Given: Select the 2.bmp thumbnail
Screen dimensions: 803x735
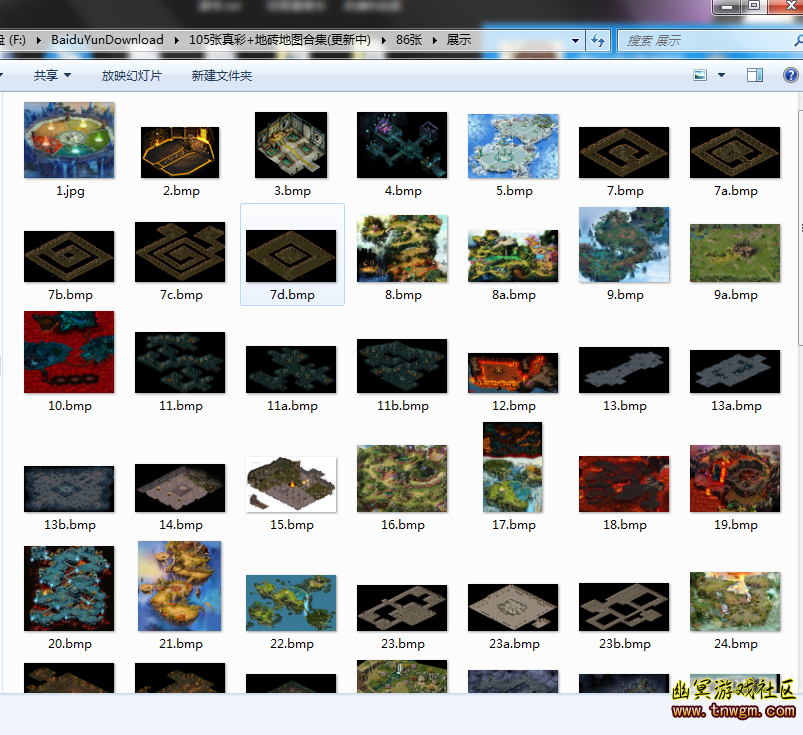Looking at the screenshot, I should pyautogui.click(x=180, y=152).
